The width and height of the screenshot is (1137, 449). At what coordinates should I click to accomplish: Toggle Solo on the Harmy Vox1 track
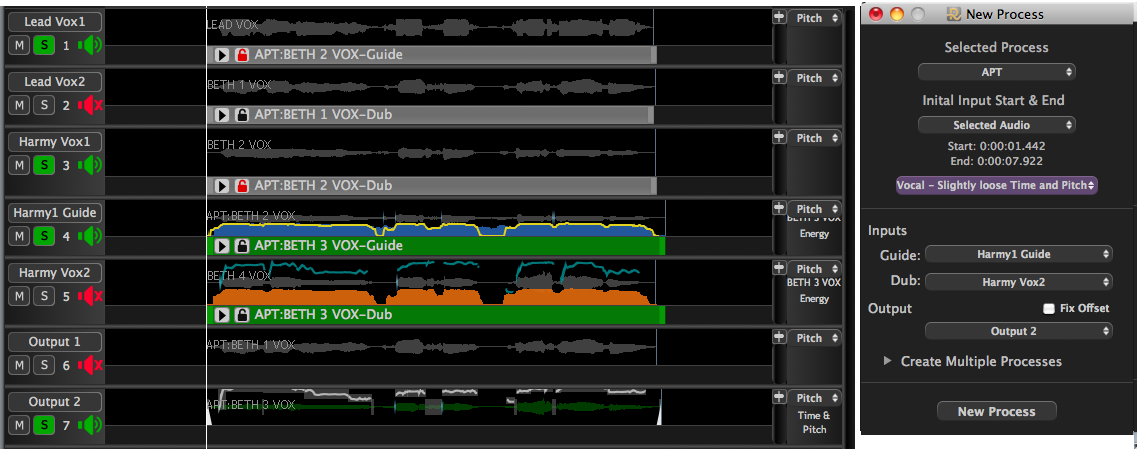coord(43,165)
